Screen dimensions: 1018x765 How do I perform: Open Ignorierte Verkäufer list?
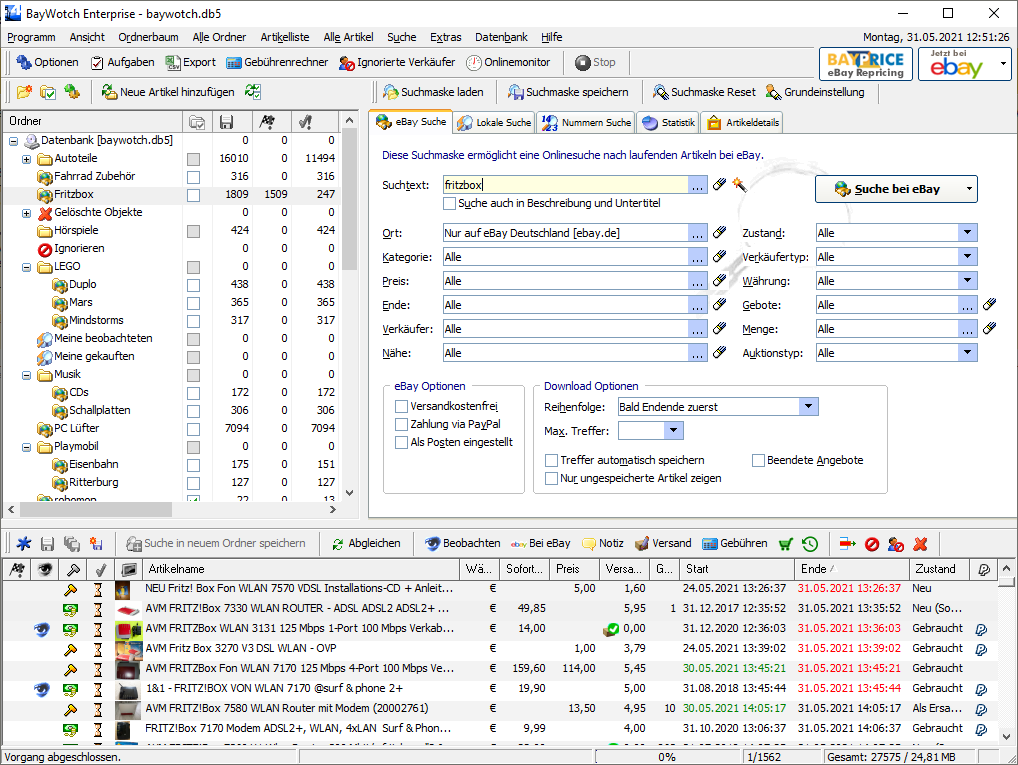tap(397, 62)
